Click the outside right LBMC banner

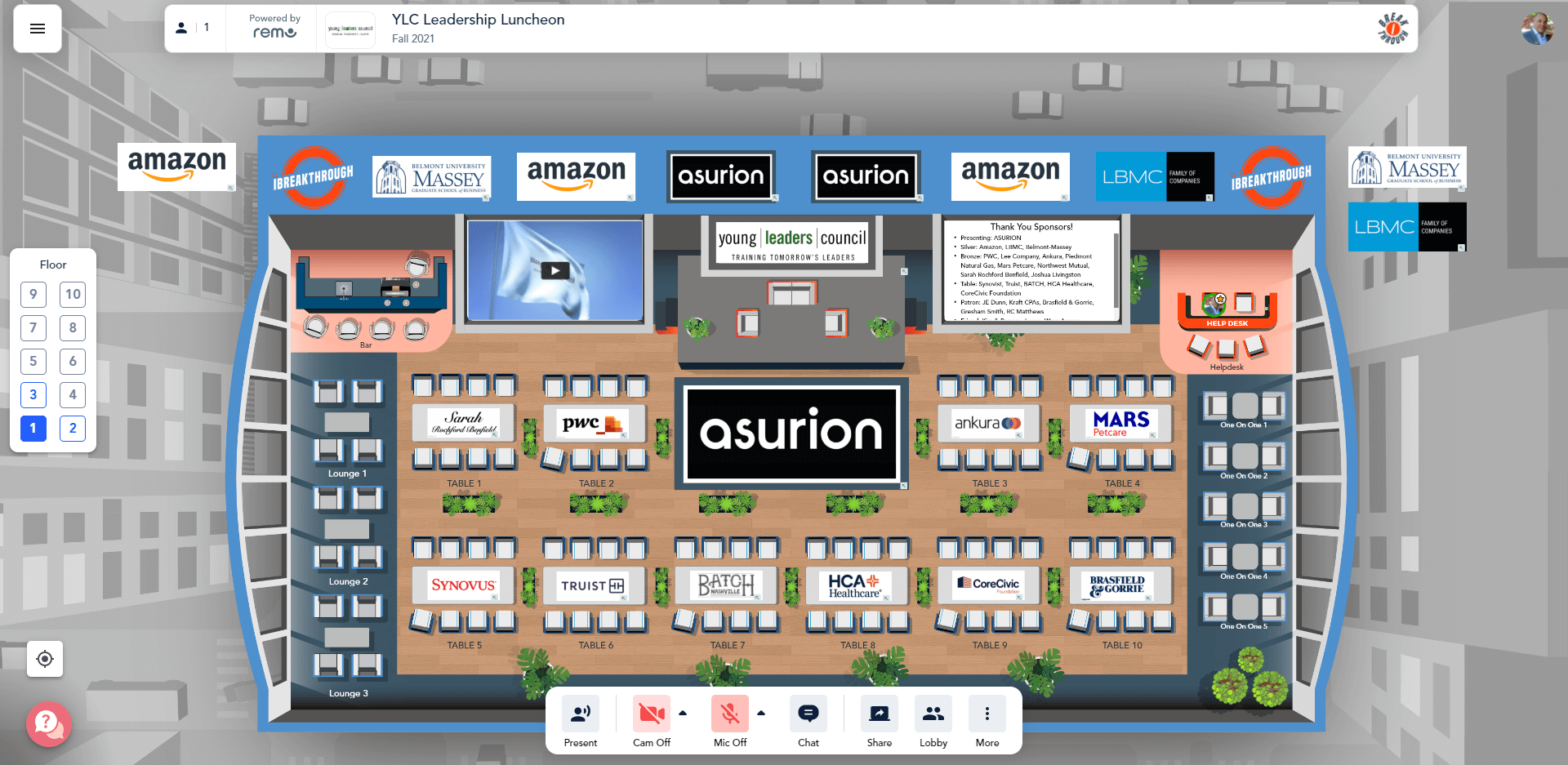1407,227
